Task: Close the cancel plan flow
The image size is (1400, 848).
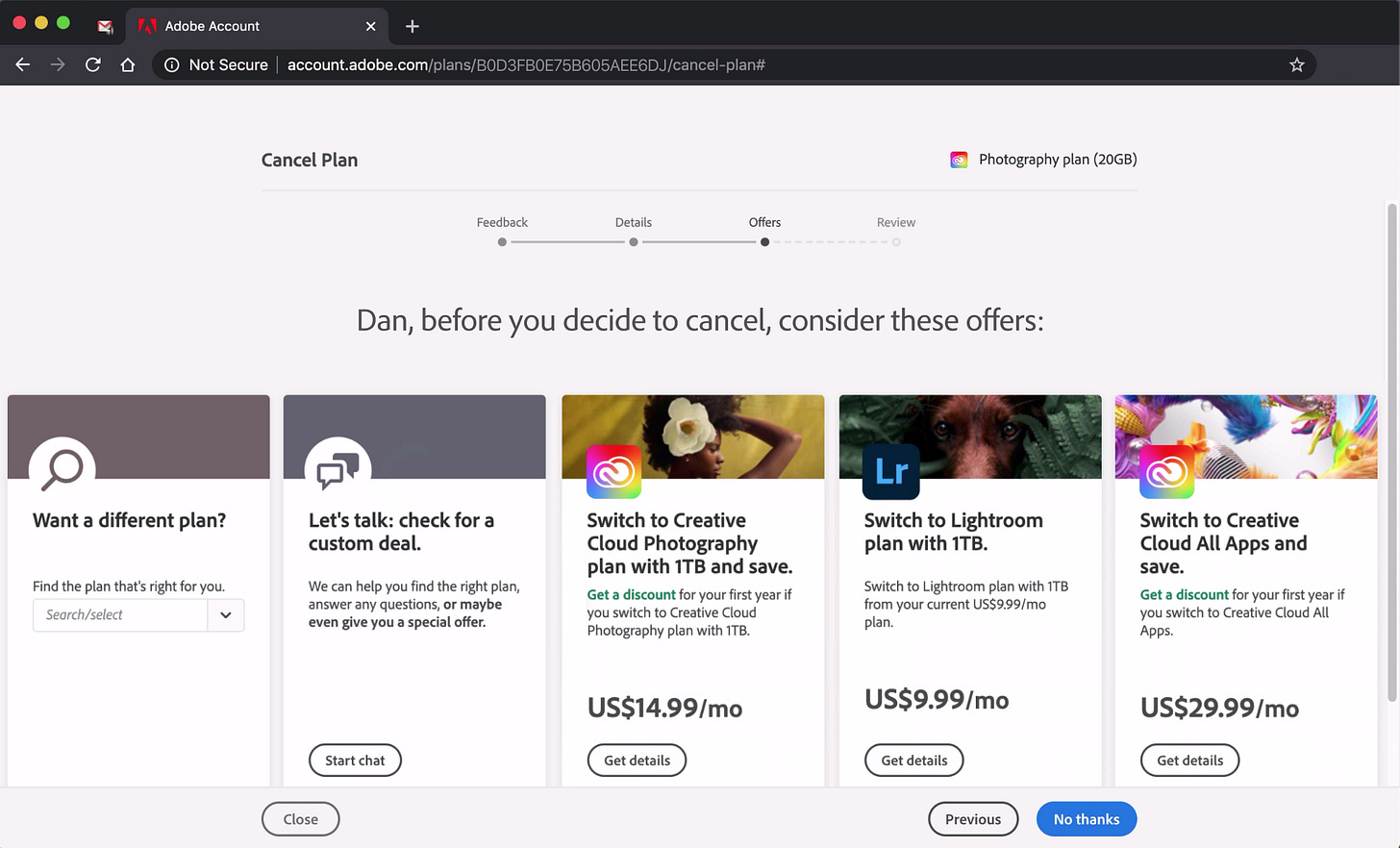Action: (x=300, y=819)
